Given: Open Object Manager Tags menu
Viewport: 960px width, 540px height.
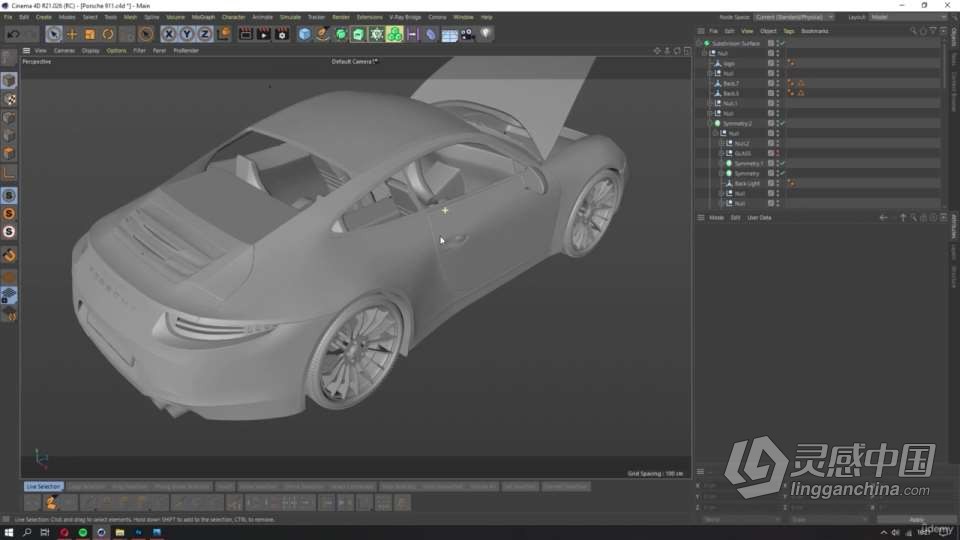Looking at the screenshot, I should 789,31.
